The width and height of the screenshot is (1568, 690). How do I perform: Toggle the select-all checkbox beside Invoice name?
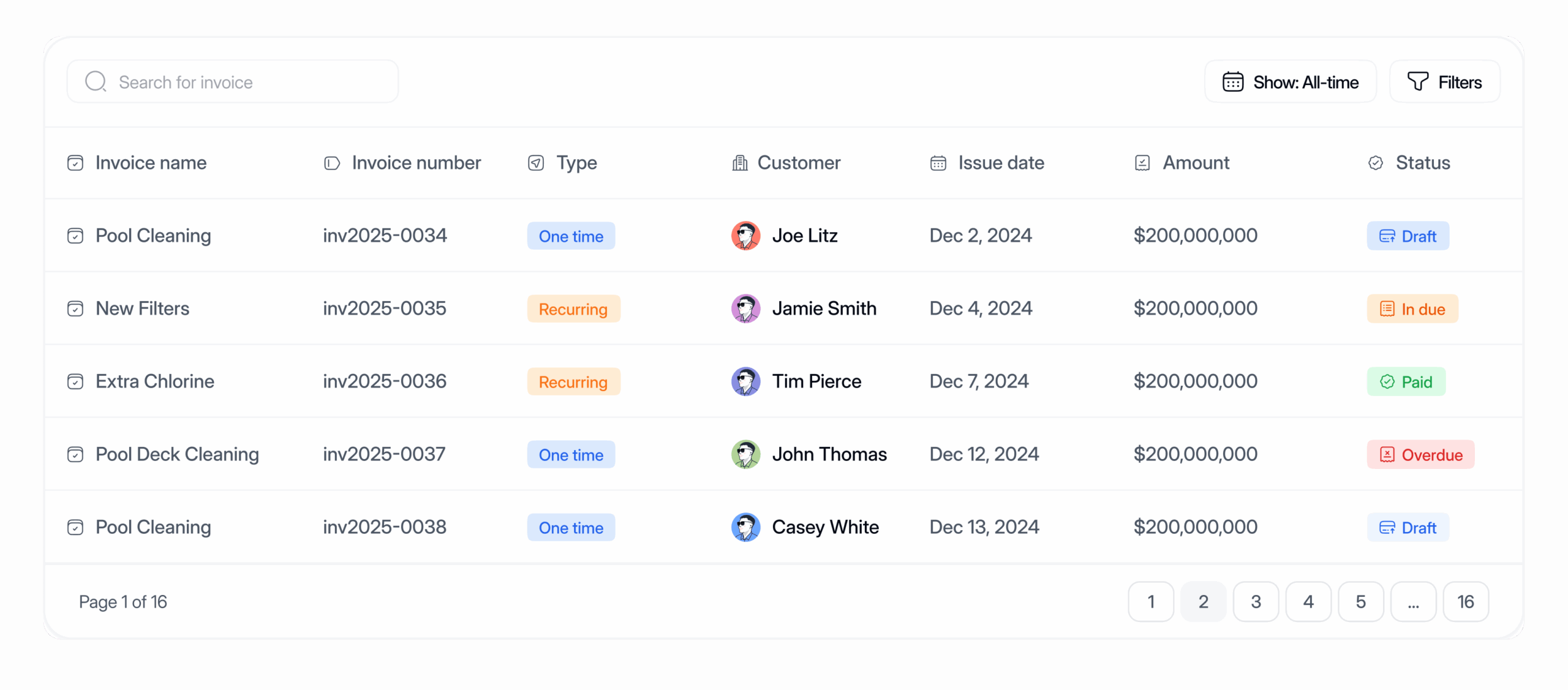[x=75, y=163]
